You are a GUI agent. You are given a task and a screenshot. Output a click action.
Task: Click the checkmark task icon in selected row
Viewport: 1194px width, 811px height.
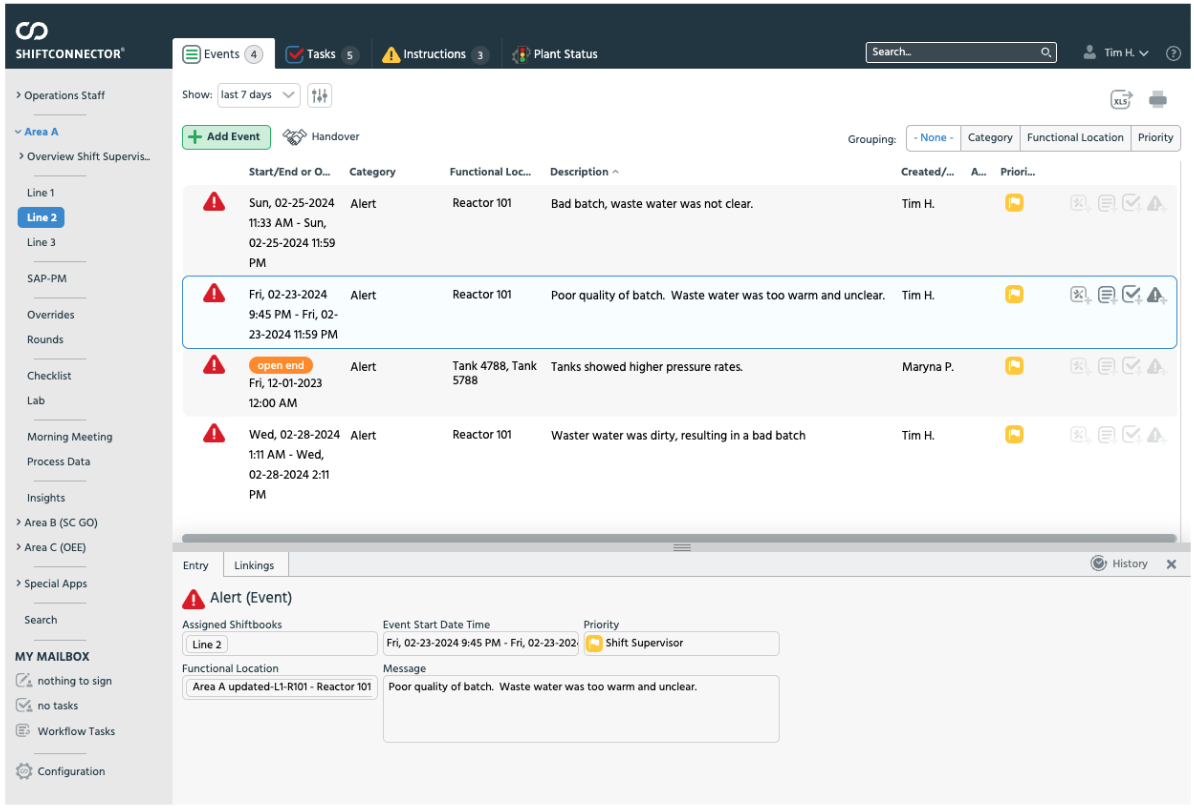[1132, 295]
